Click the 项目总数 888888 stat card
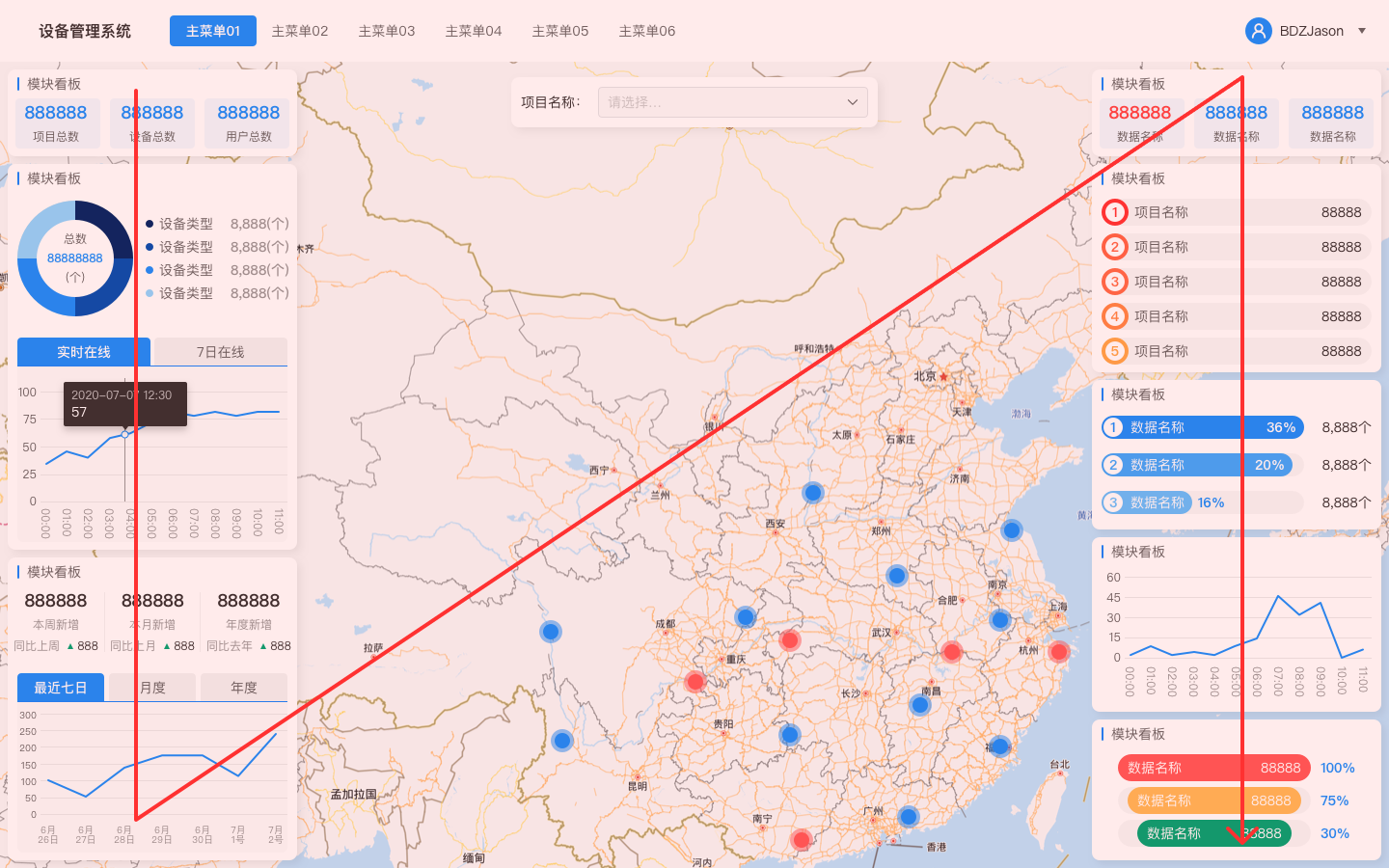This screenshot has height=868, width=1389. point(56,123)
